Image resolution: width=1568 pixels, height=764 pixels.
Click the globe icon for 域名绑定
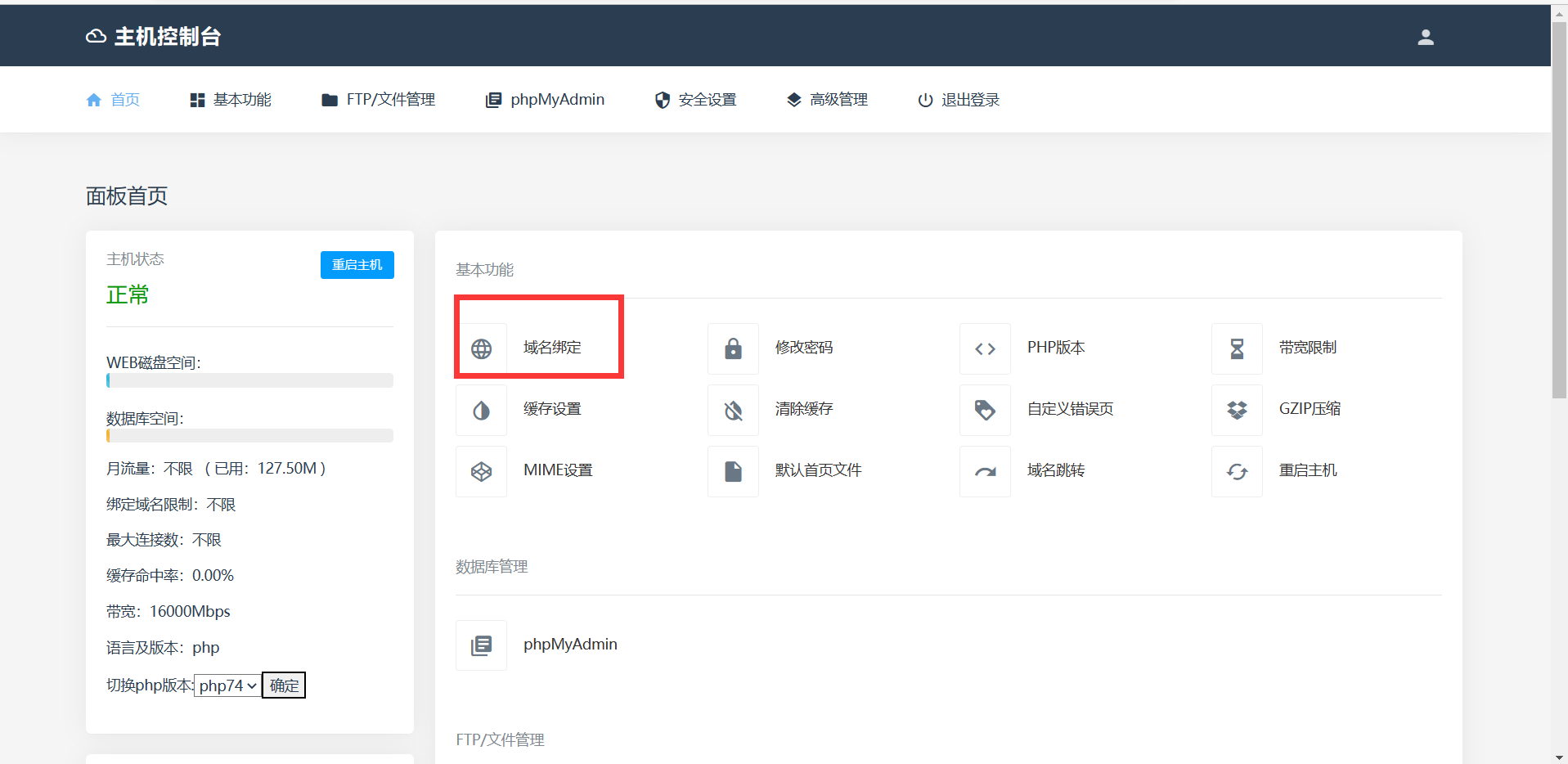click(481, 348)
